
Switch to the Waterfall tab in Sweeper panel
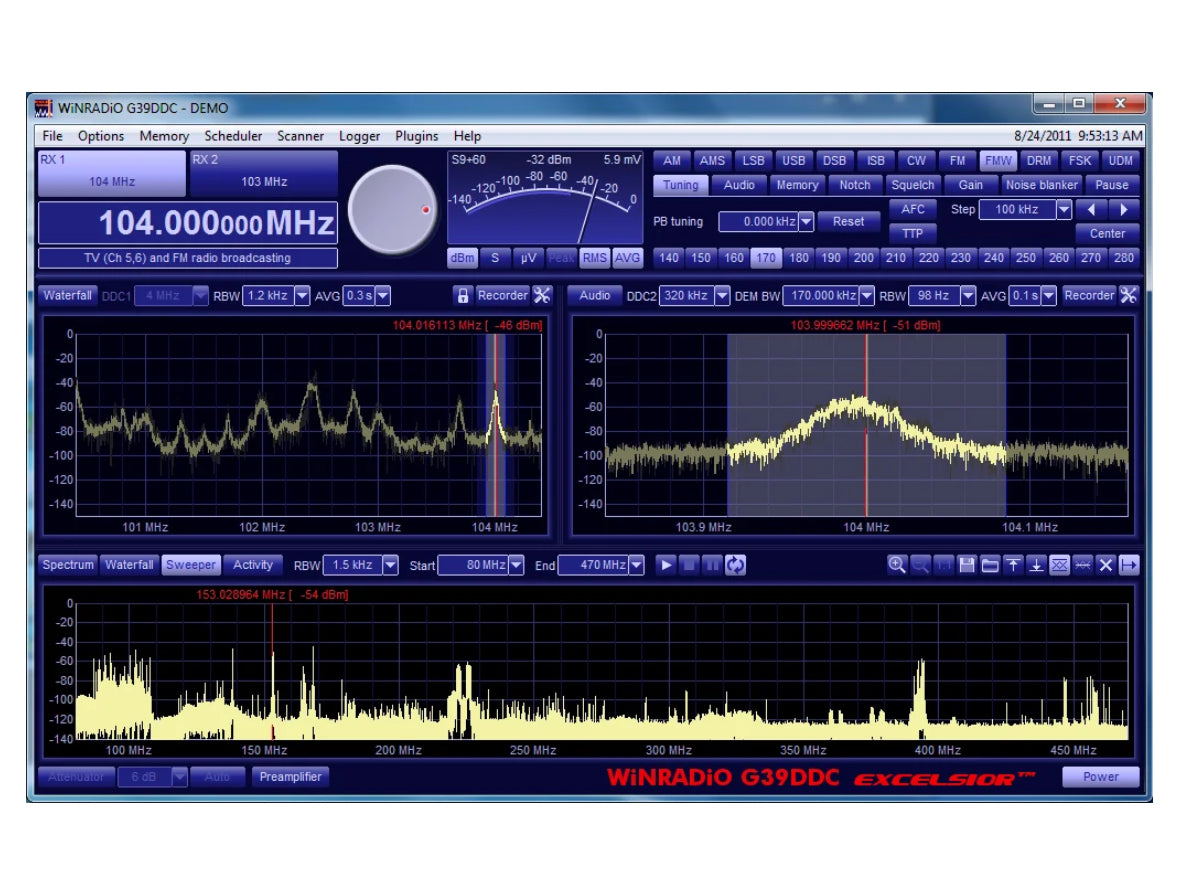click(x=129, y=564)
